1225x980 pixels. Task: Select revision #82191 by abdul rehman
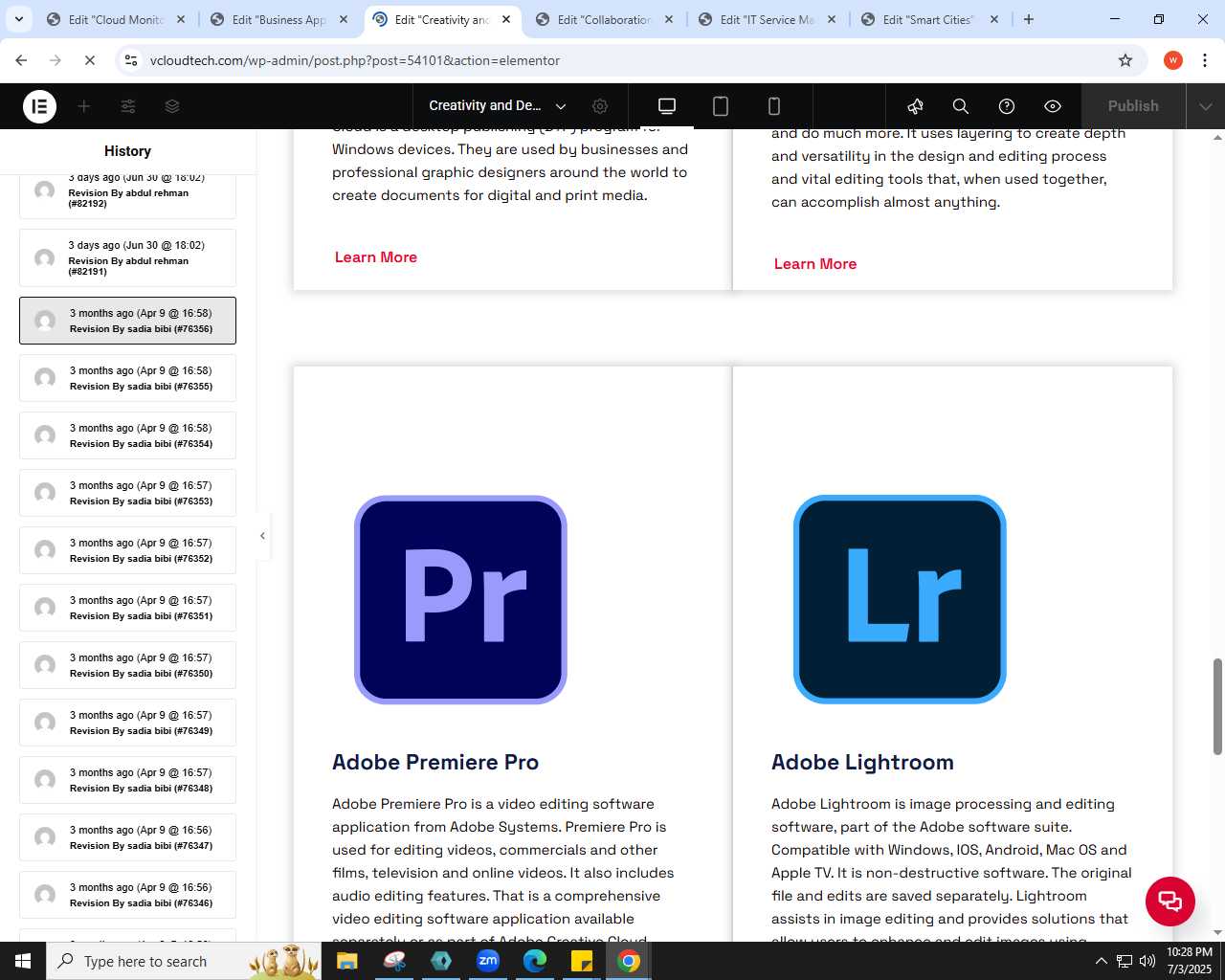point(127,257)
